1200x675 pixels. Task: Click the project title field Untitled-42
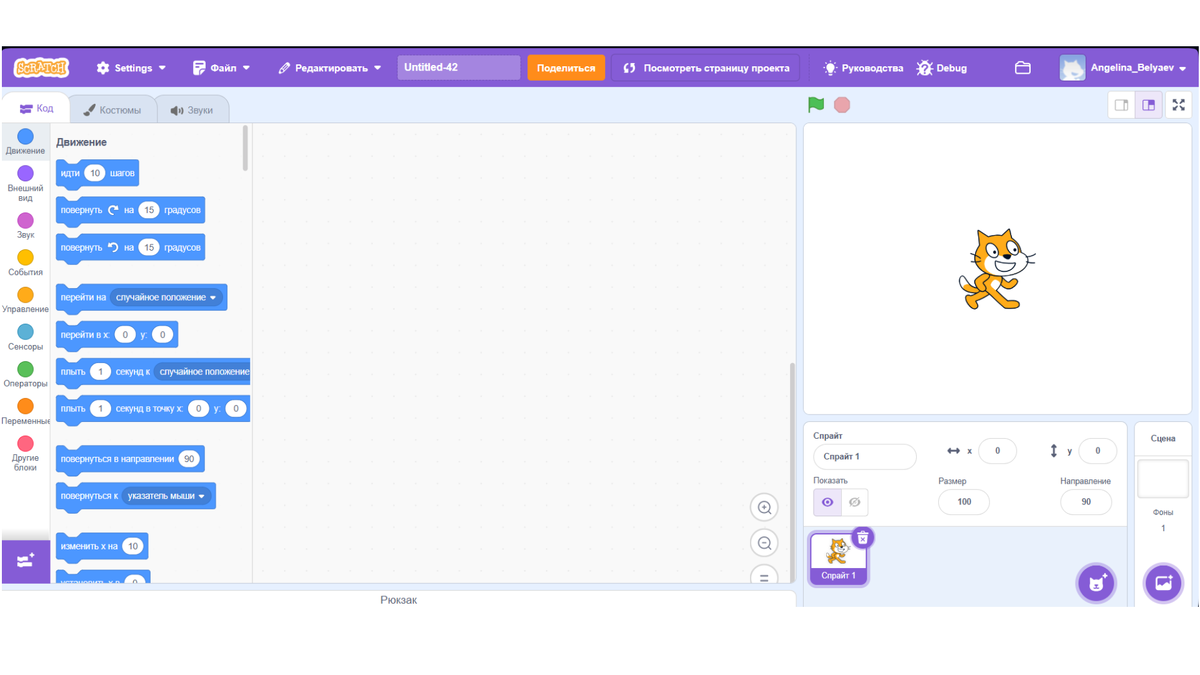coord(459,67)
